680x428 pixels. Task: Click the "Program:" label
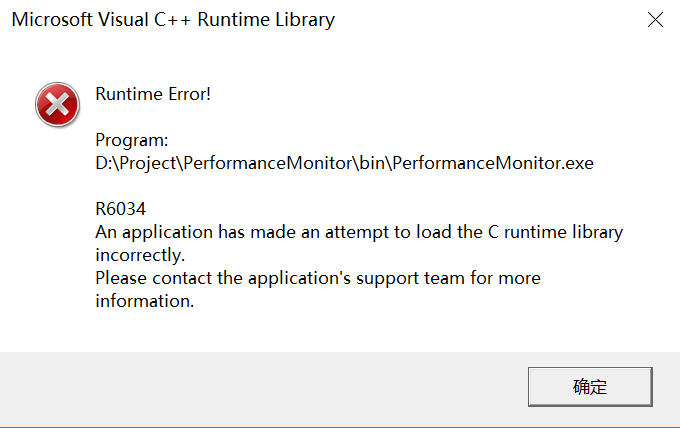coord(132,140)
